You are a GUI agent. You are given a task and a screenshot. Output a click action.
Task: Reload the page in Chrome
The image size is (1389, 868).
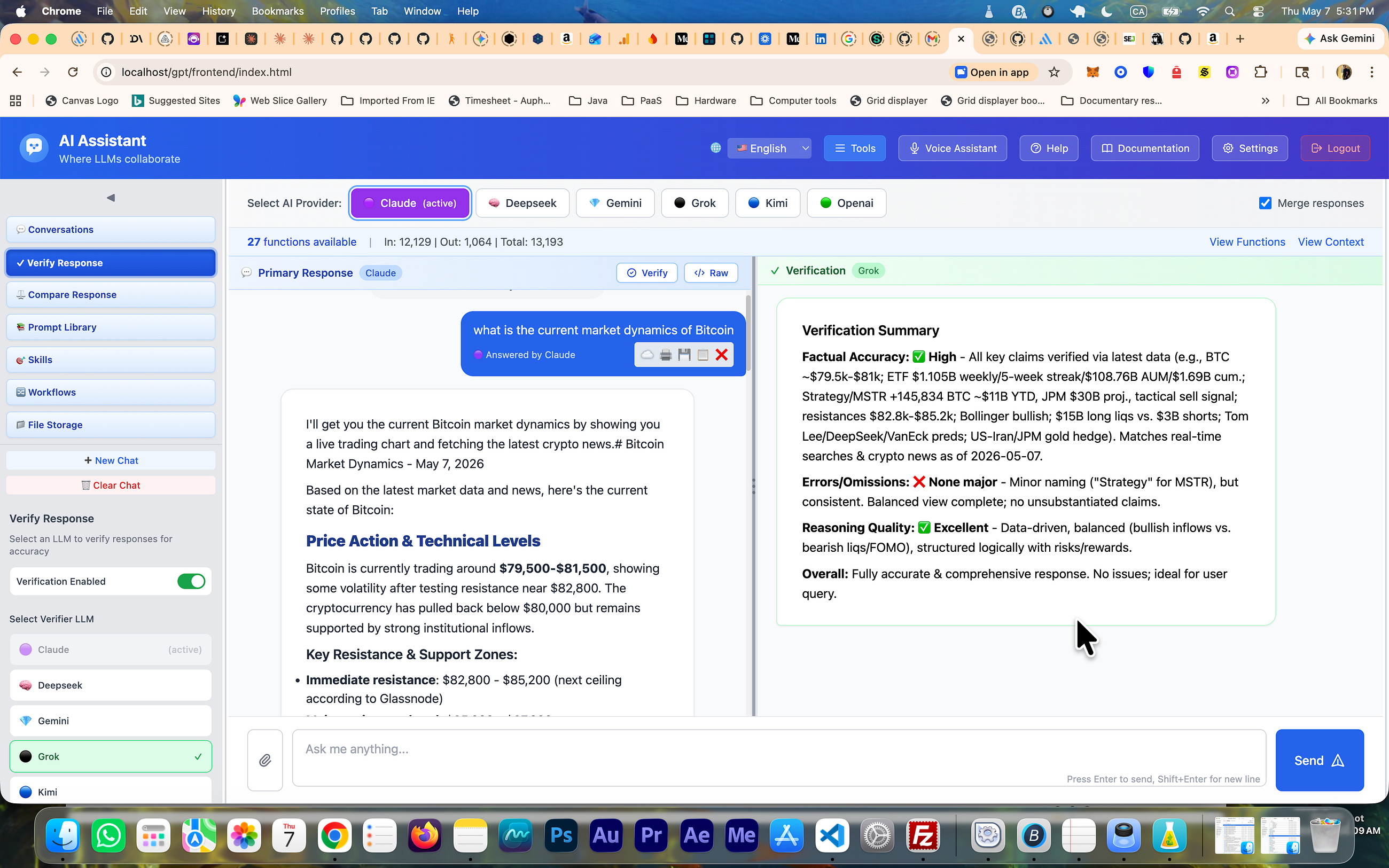[72, 72]
